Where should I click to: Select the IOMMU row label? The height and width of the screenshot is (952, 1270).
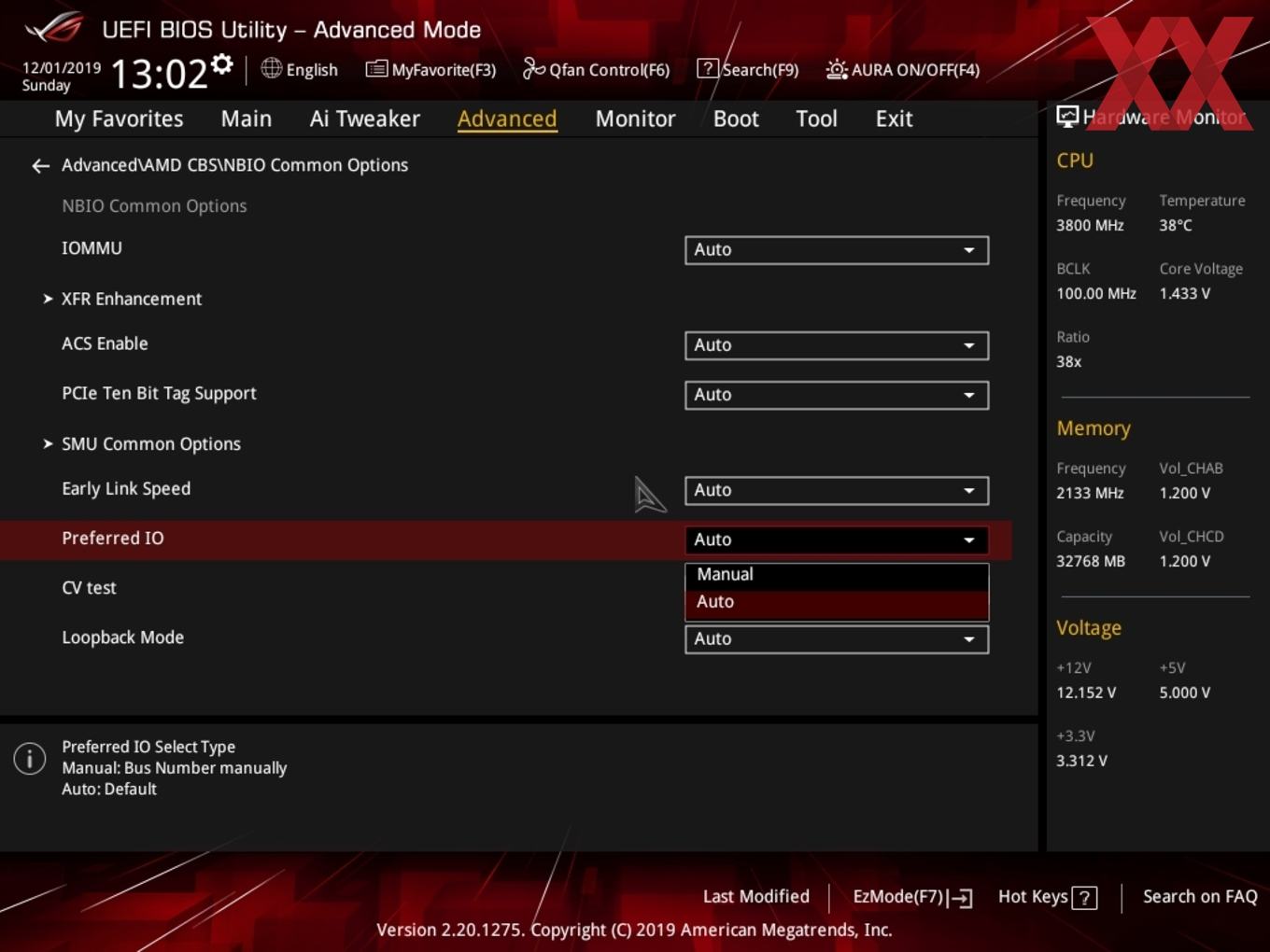click(x=92, y=248)
